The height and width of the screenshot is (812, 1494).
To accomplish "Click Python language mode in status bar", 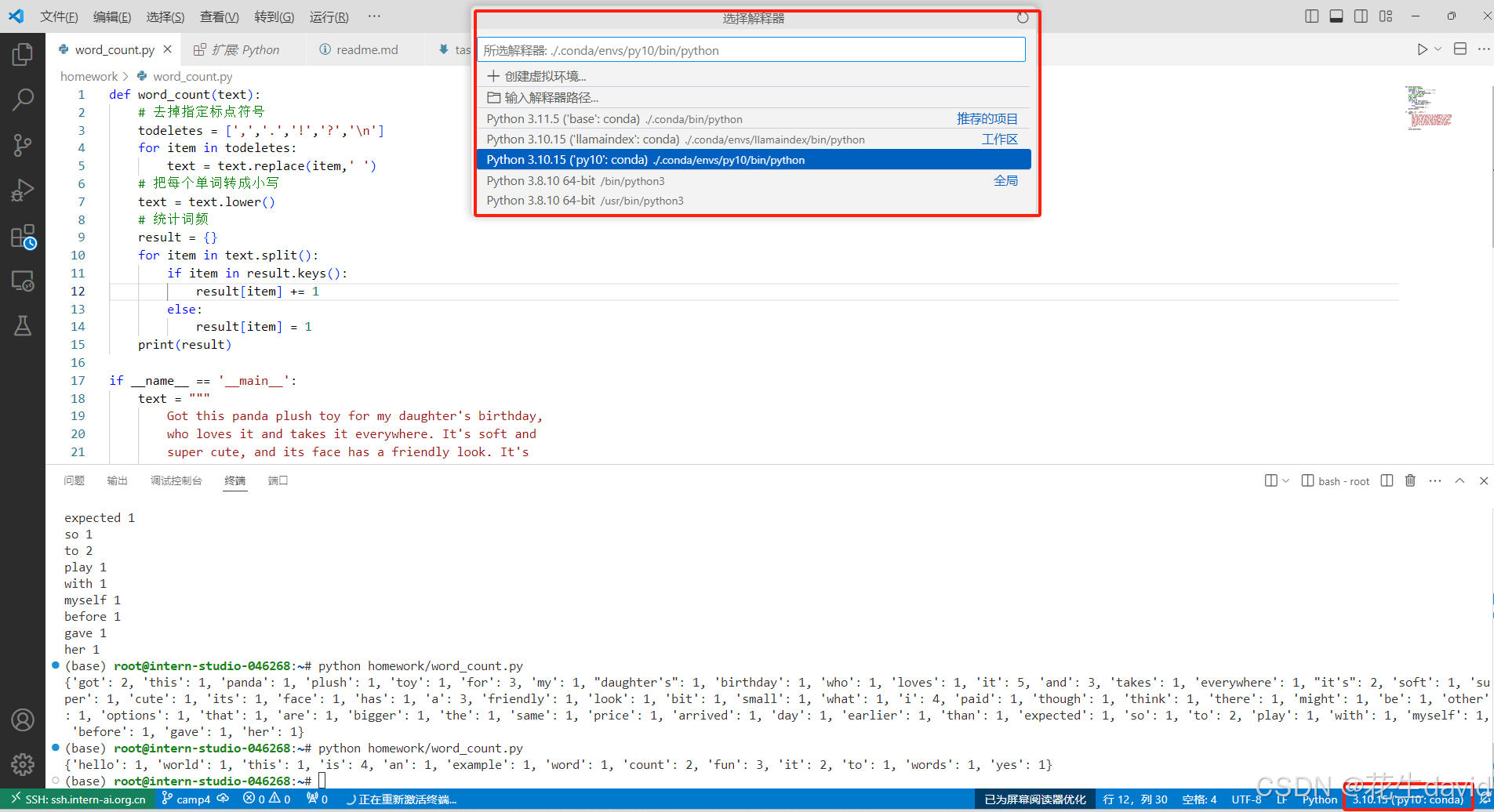I will pyautogui.click(x=1320, y=799).
